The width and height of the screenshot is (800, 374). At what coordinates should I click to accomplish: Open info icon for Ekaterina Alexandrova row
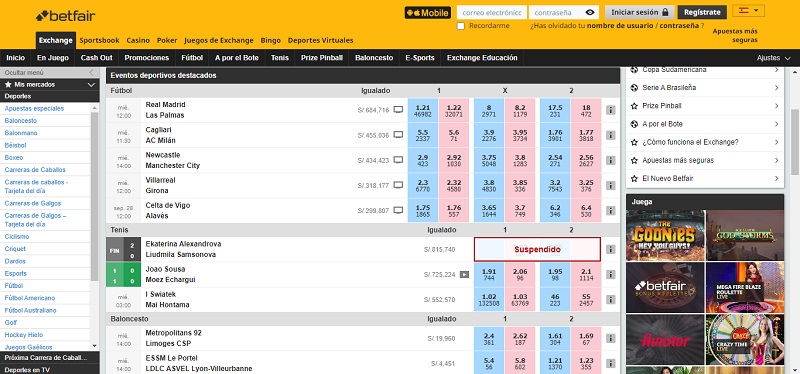click(611, 250)
